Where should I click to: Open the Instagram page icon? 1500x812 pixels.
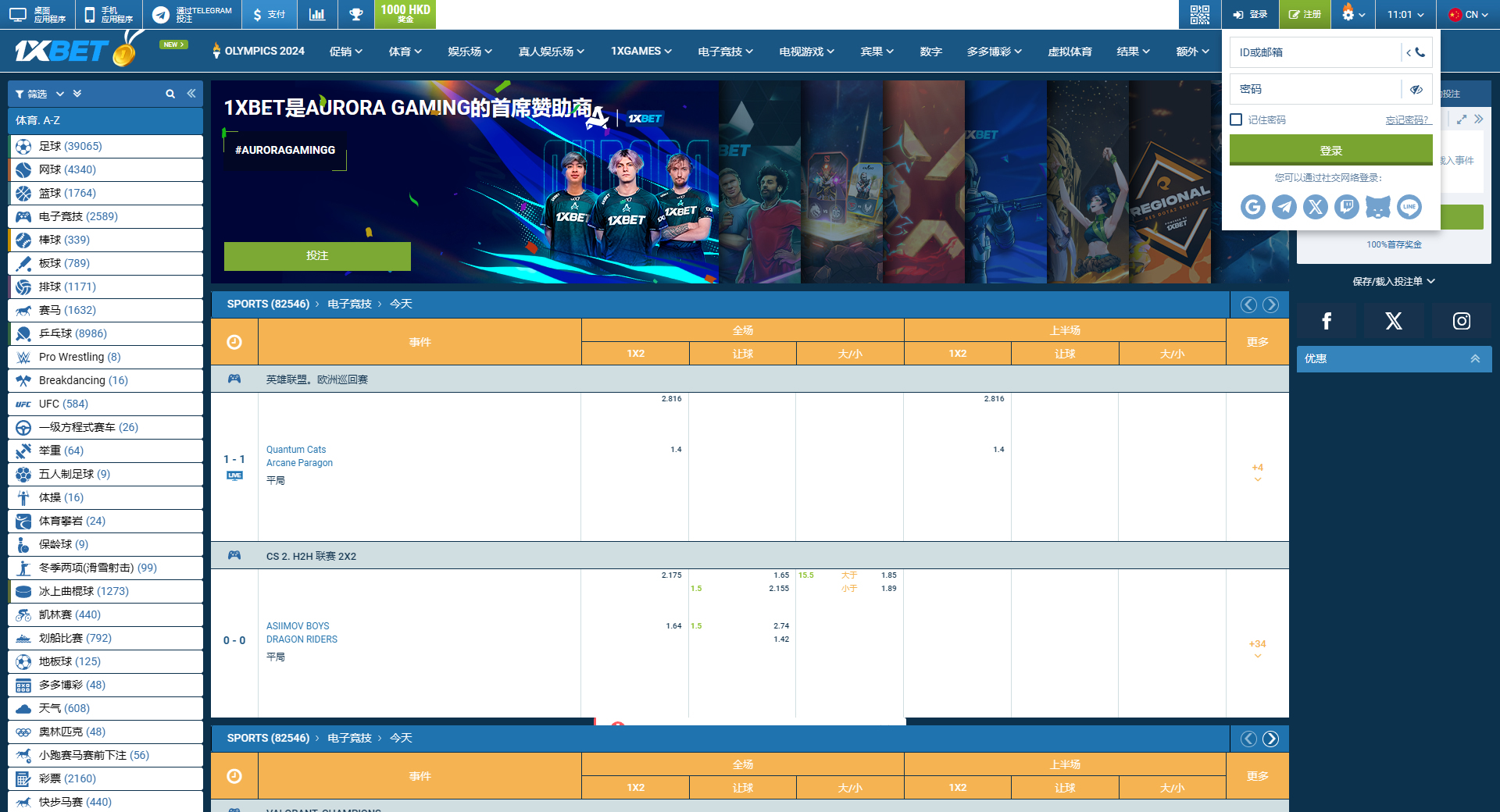(x=1462, y=321)
